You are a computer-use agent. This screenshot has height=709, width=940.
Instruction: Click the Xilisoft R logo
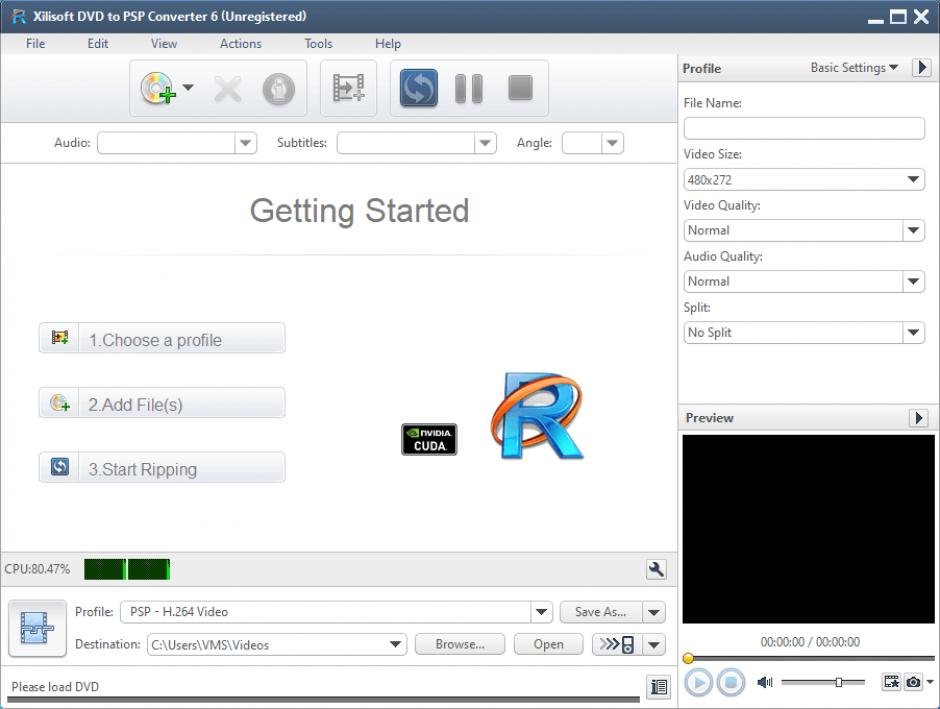537,415
